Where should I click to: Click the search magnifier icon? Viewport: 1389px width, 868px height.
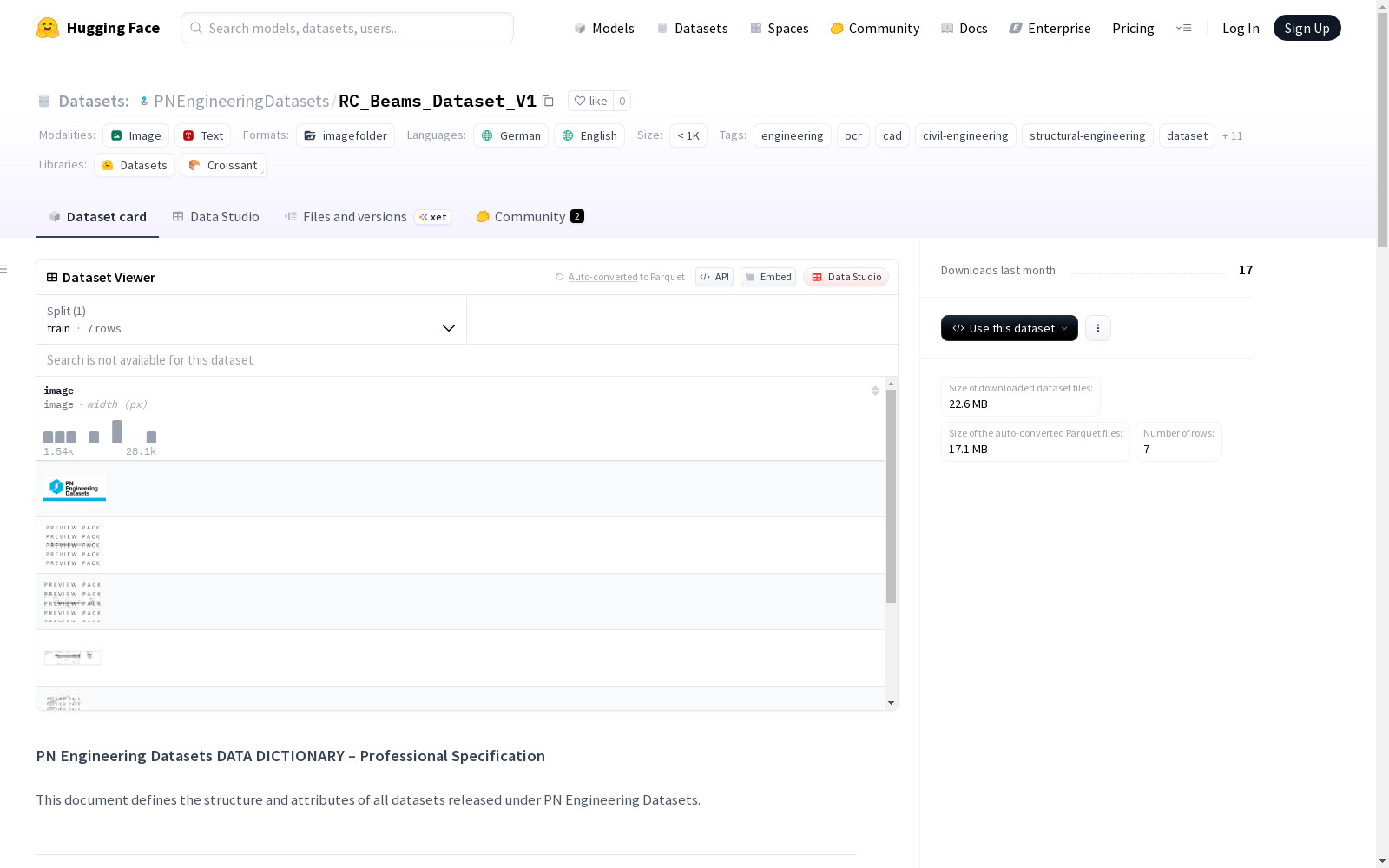point(196,28)
